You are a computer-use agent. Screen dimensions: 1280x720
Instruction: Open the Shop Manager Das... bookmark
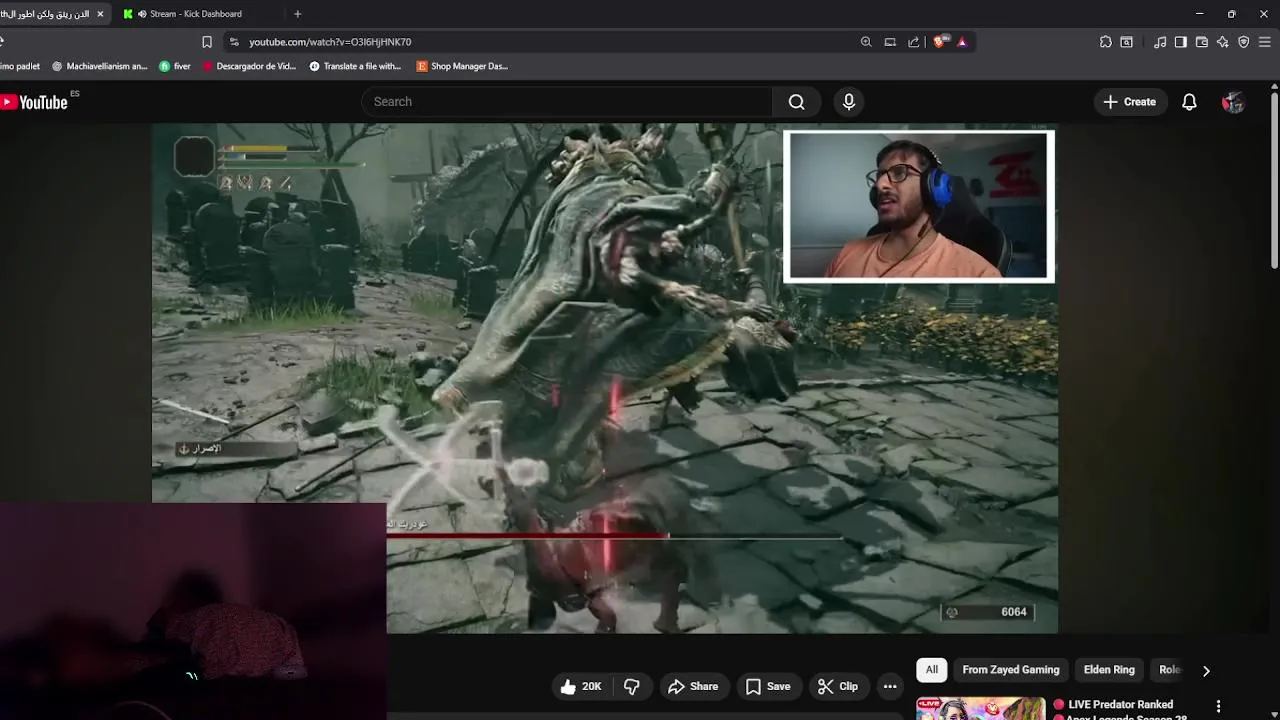tap(462, 66)
